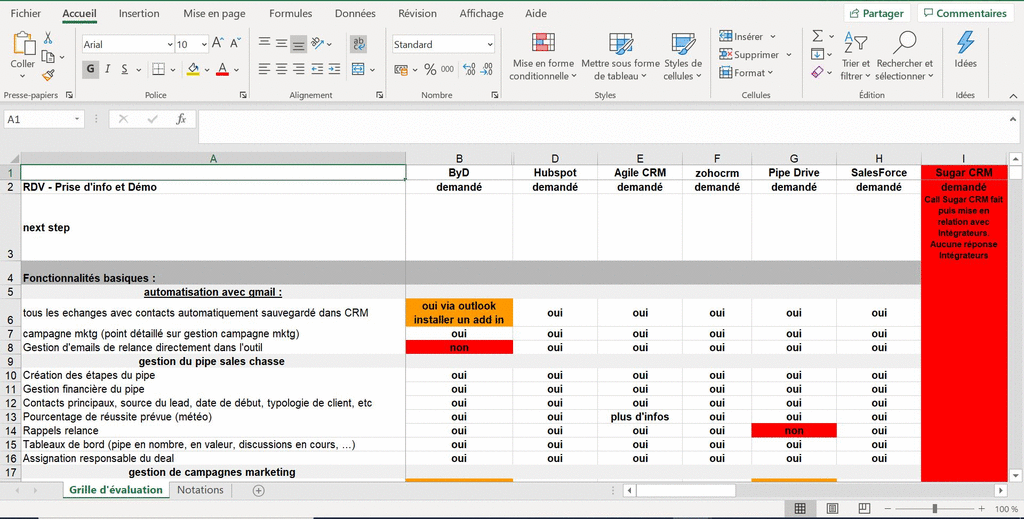Open Styles de cellules dropdown

[x=682, y=57]
